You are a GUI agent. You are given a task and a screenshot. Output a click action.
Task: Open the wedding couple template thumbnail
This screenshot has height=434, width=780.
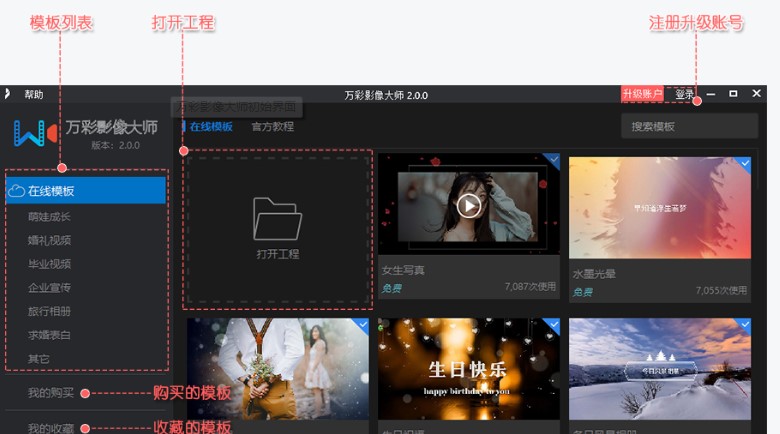tap(278, 369)
